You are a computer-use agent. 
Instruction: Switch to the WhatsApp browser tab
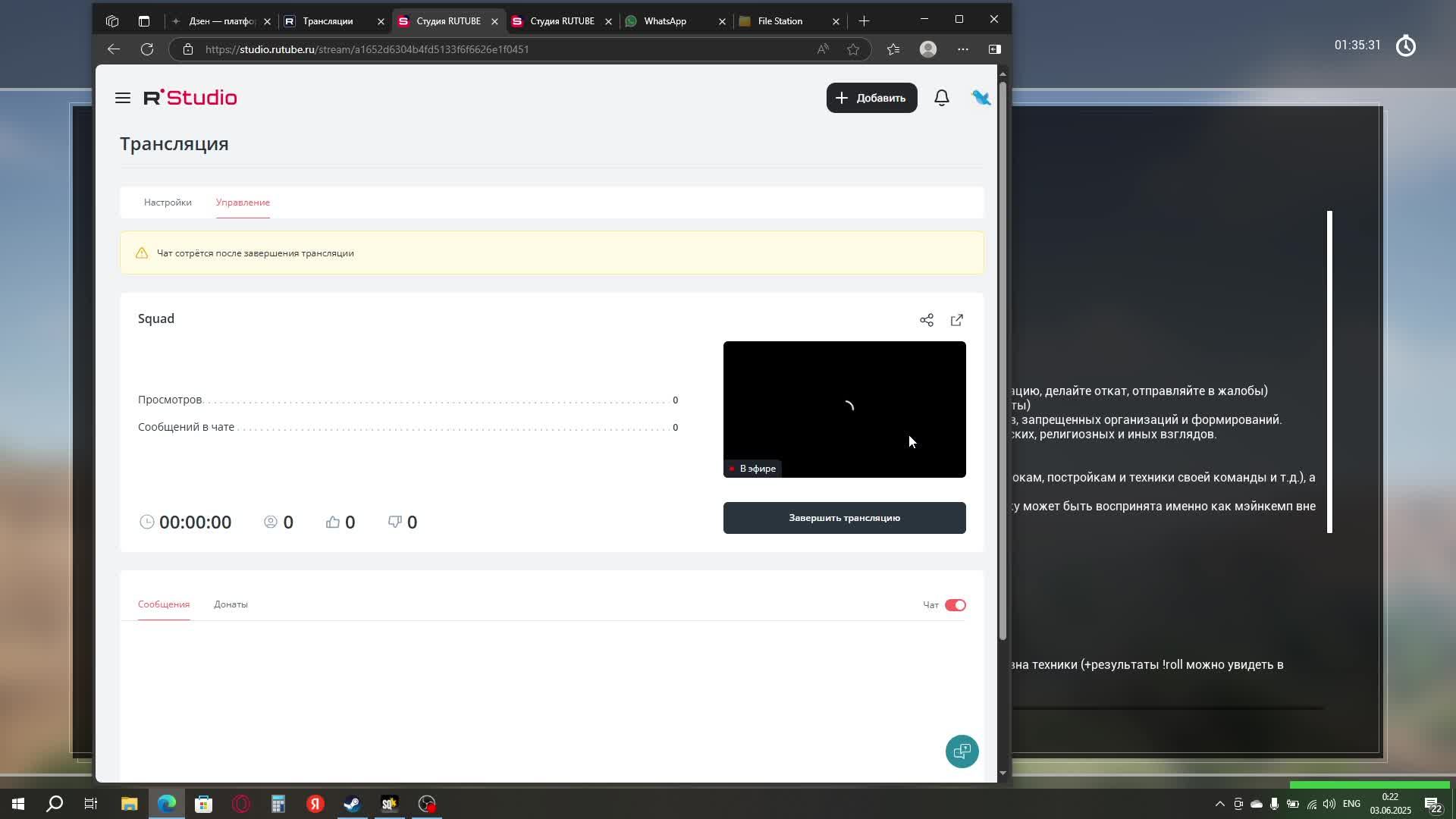pos(665,21)
